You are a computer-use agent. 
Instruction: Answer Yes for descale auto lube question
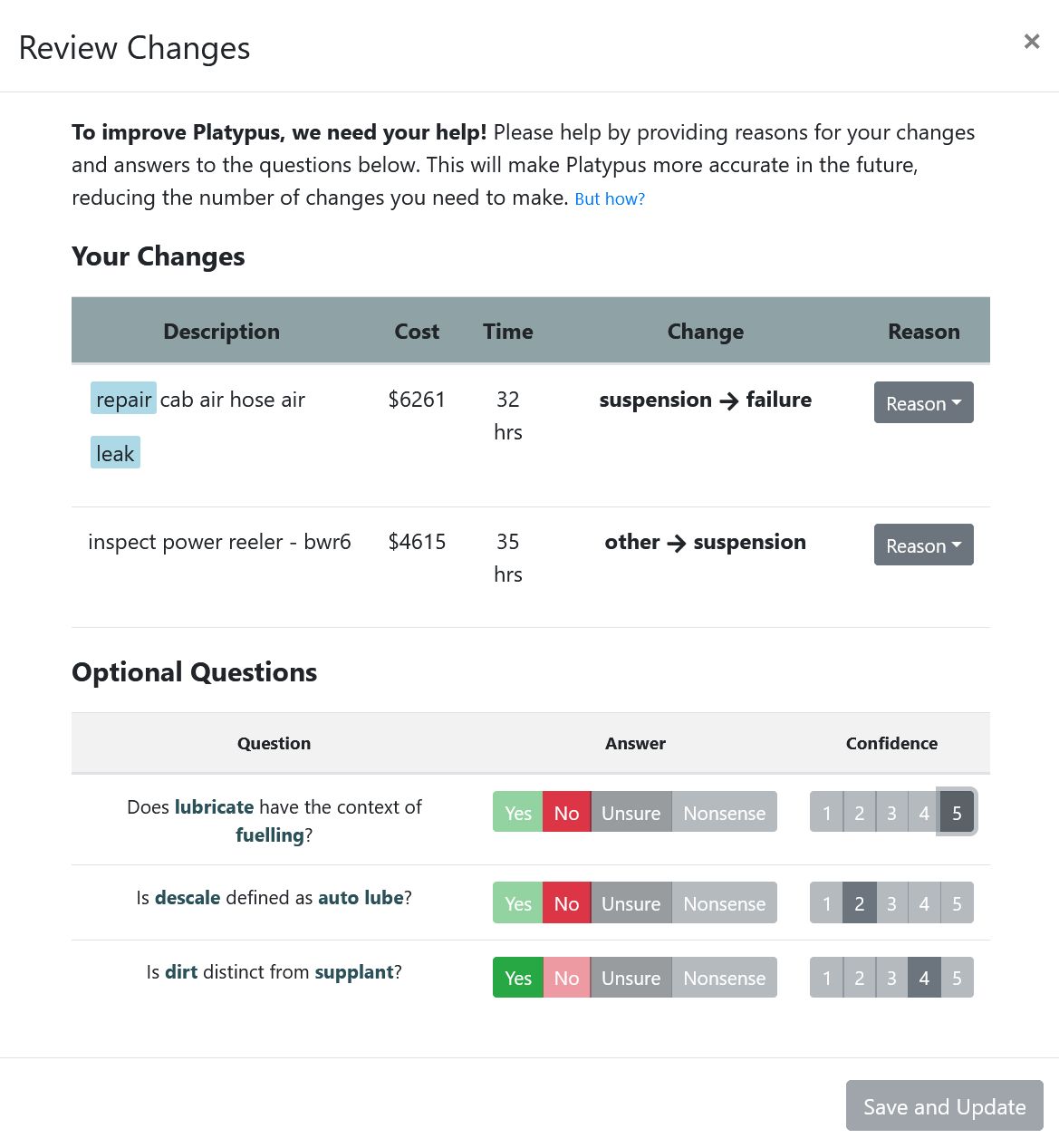click(x=517, y=903)
